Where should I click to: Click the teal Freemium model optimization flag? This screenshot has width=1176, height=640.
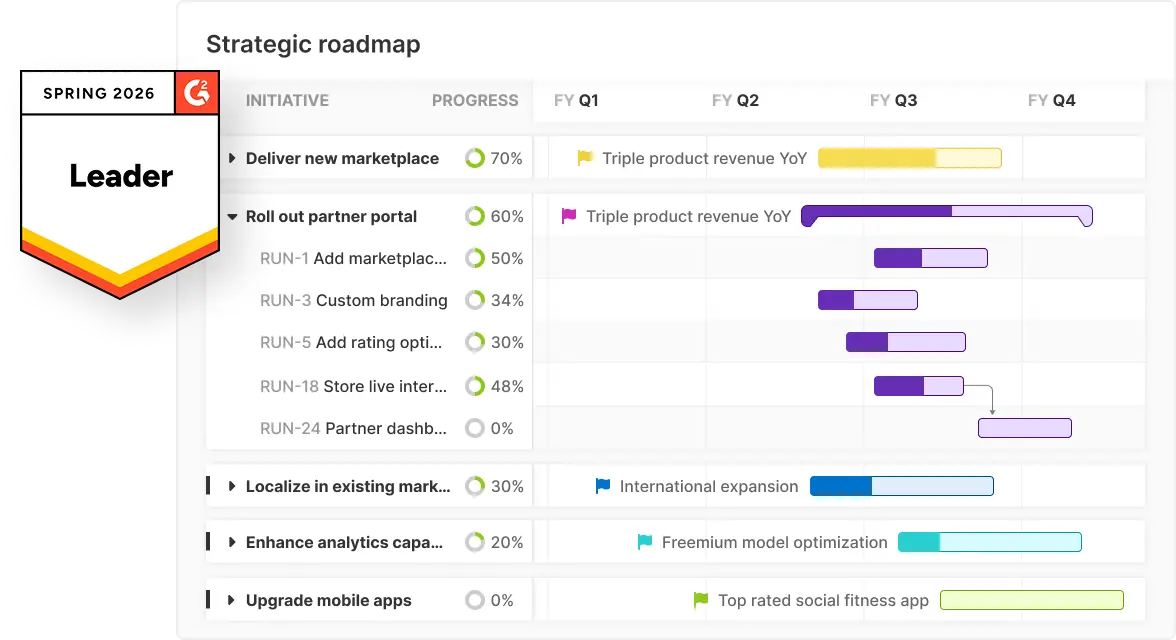click(x=645, y=542)
